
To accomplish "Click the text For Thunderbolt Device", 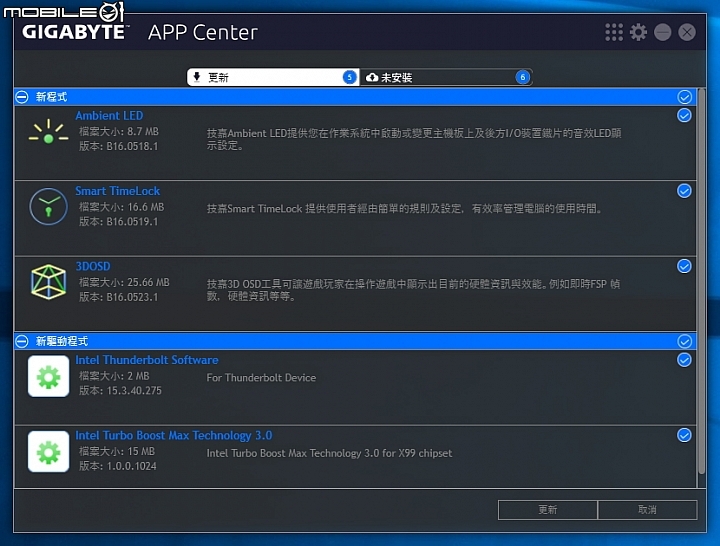I will click(261, 378).
